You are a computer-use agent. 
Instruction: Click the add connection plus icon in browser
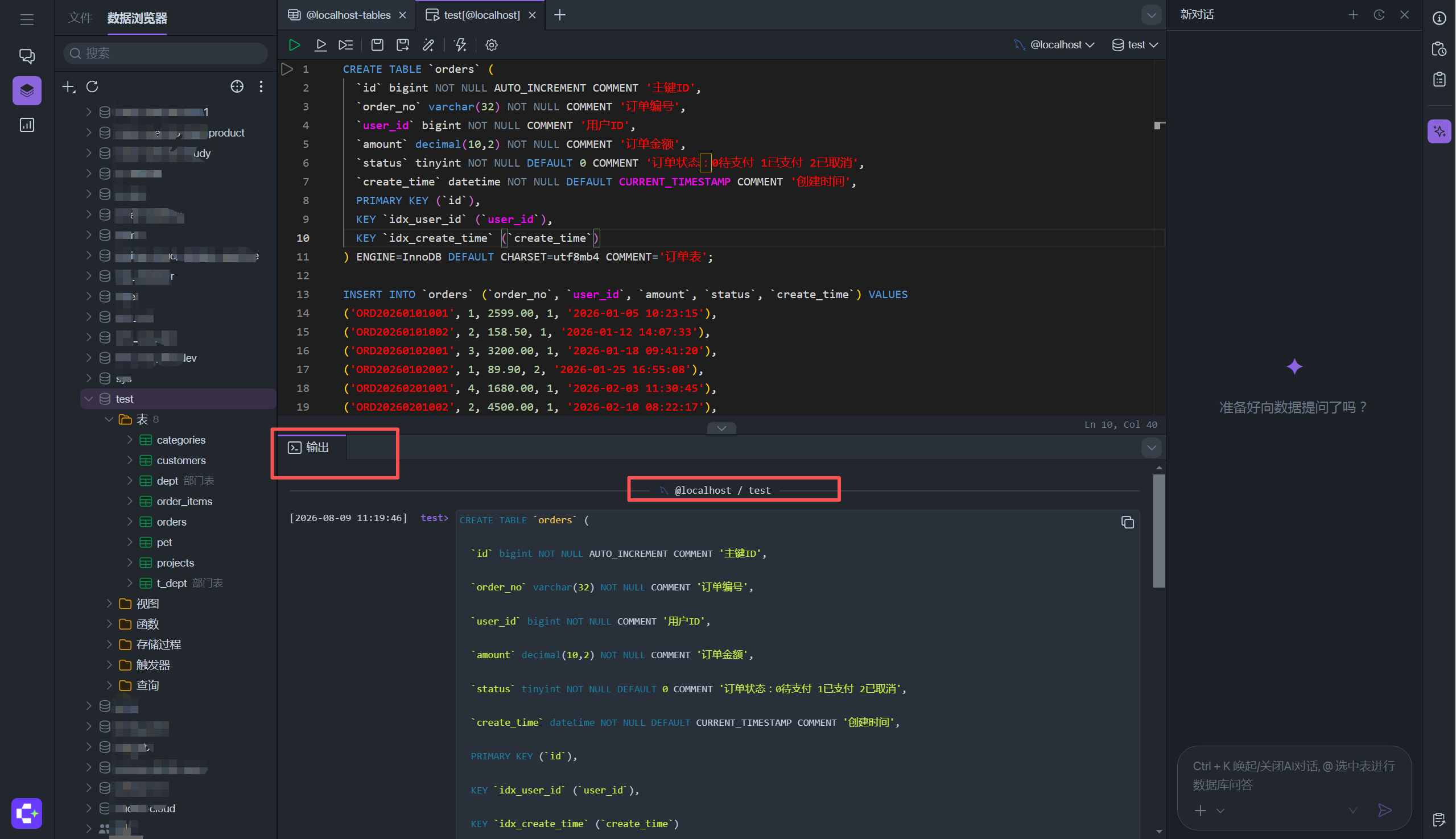tap(69, 86)
